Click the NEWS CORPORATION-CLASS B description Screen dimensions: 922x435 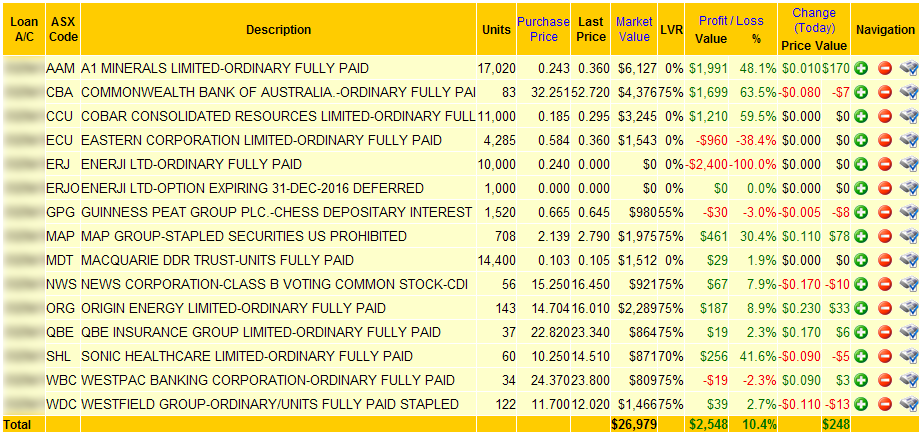(x=274, y=285)
